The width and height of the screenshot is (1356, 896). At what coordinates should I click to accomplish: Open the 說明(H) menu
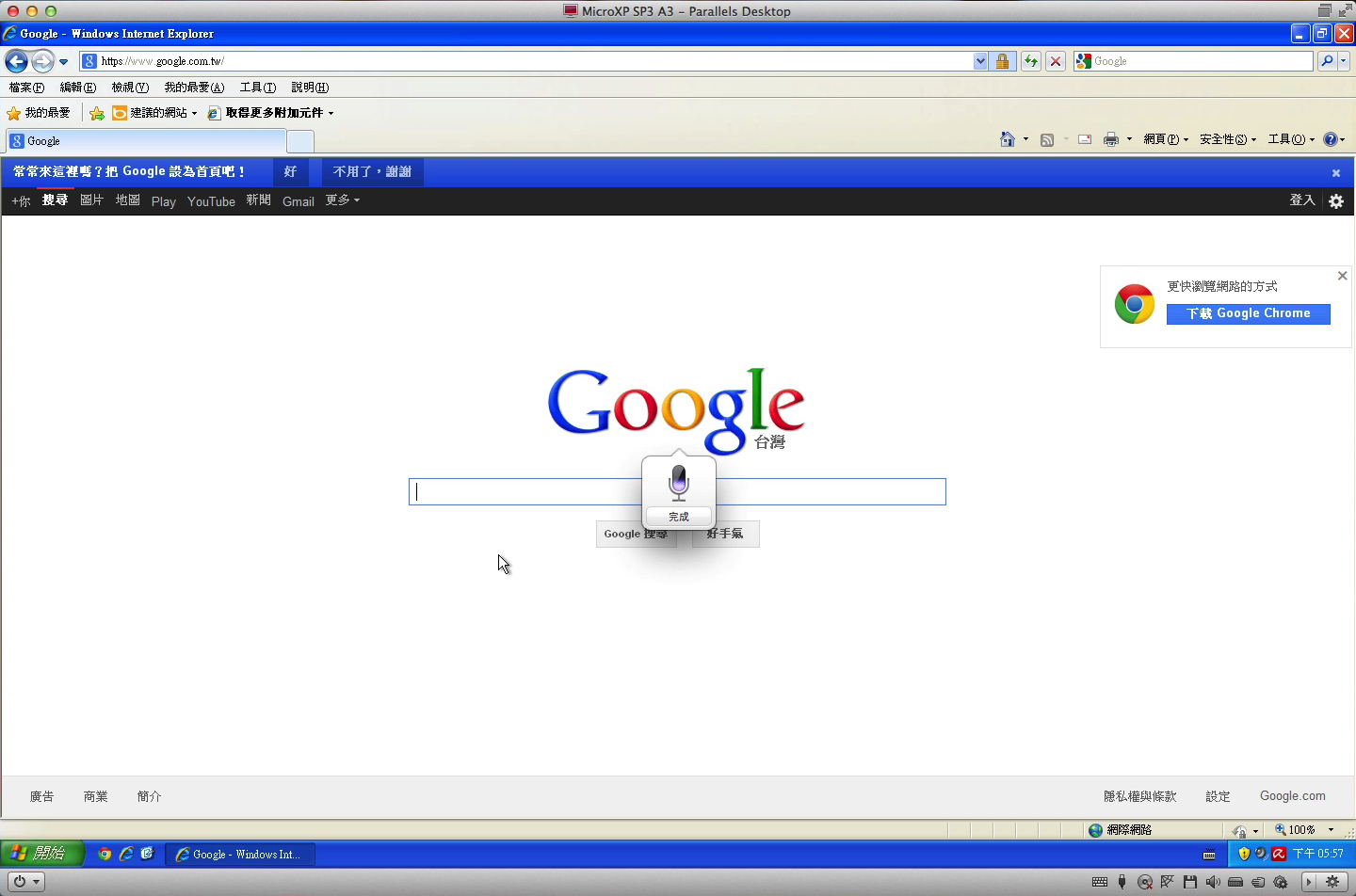pyautogui.click(x=310, y=88)
